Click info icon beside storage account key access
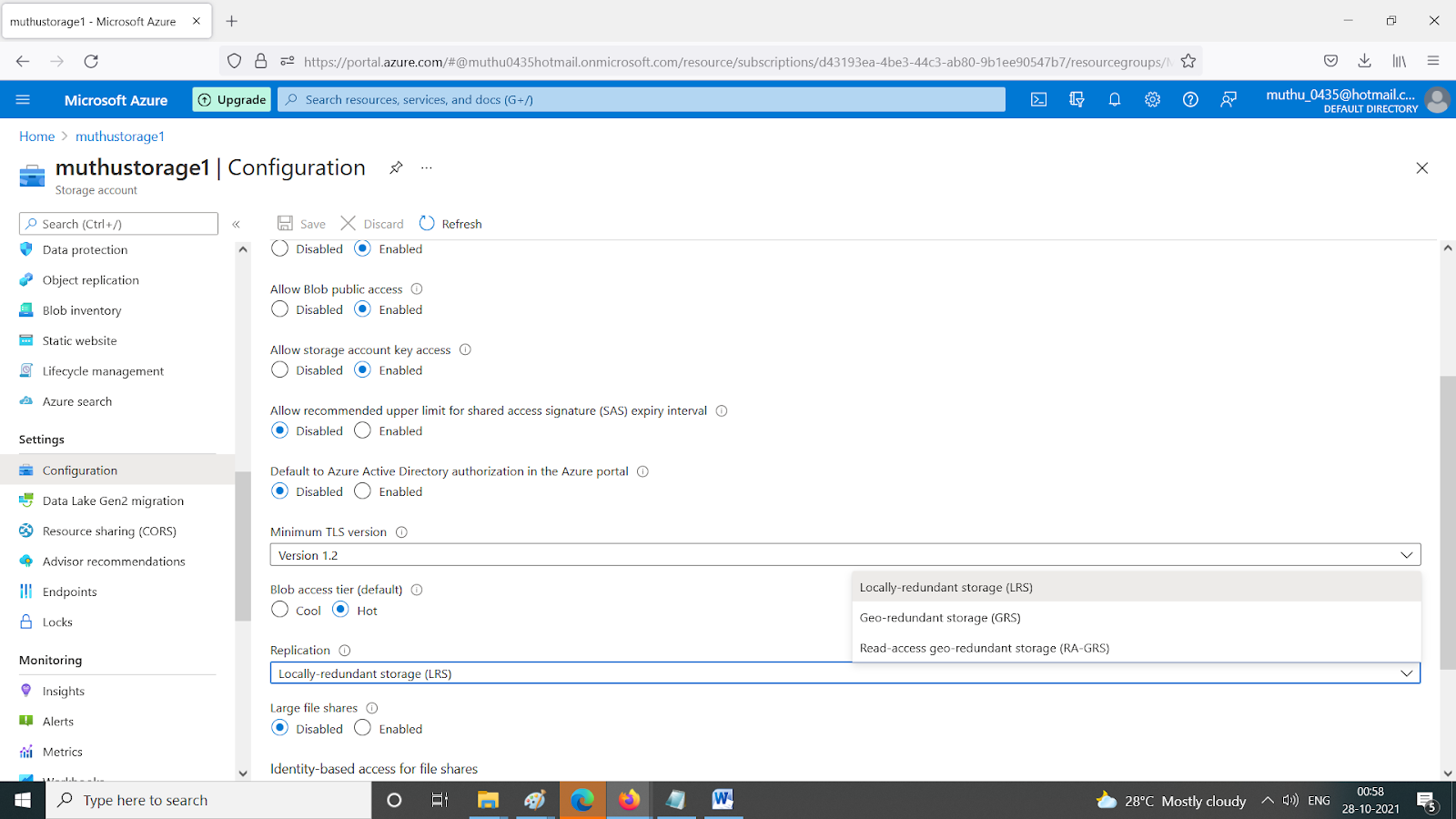 [465, 349]
